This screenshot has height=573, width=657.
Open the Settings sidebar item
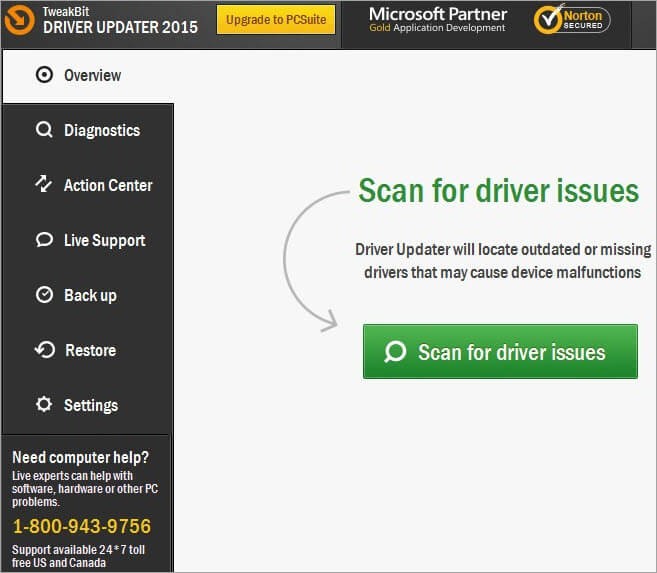click(88, 405)
